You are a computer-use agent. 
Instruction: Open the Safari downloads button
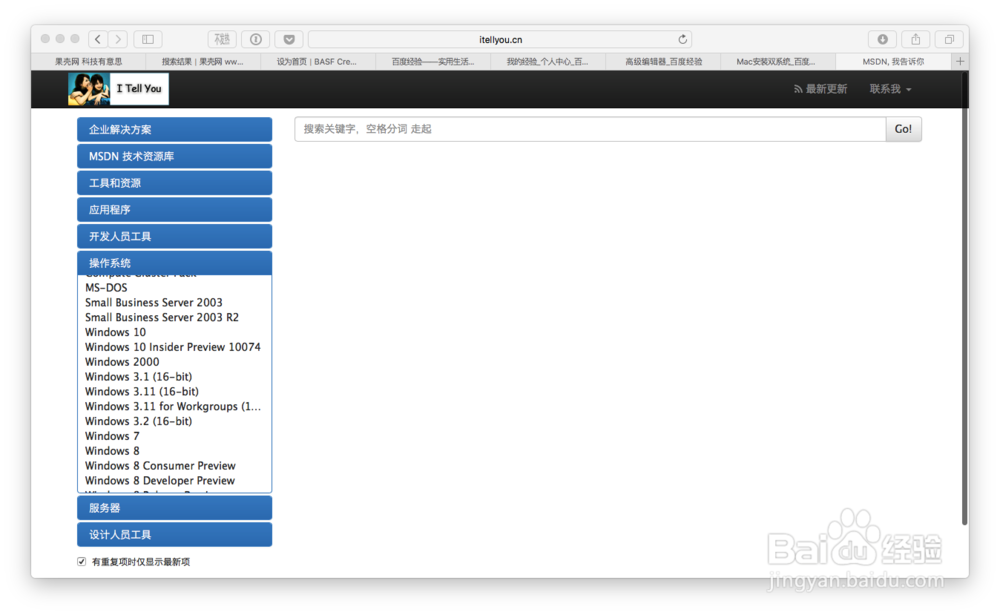[883, 39]
